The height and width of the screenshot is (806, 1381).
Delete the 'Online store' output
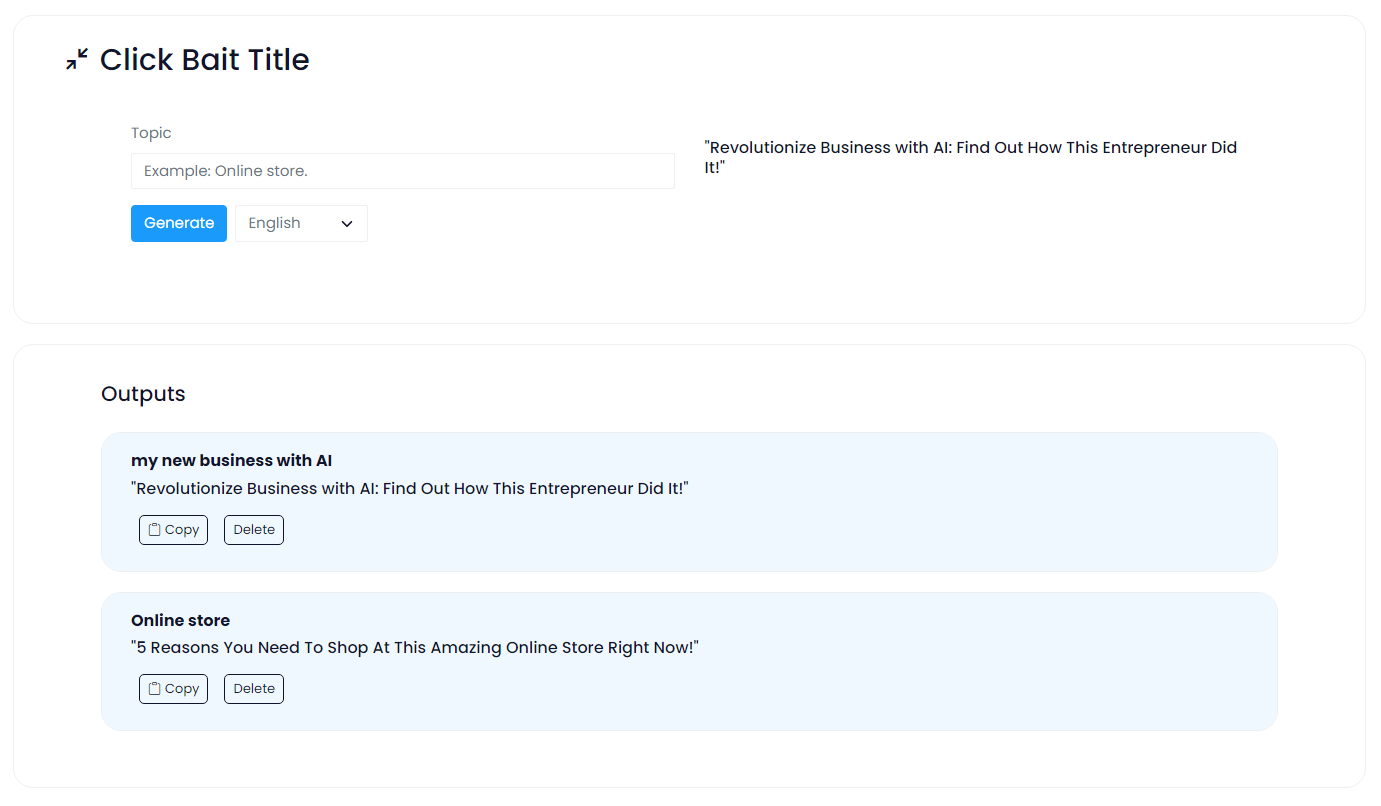click(x=254, y=689)
